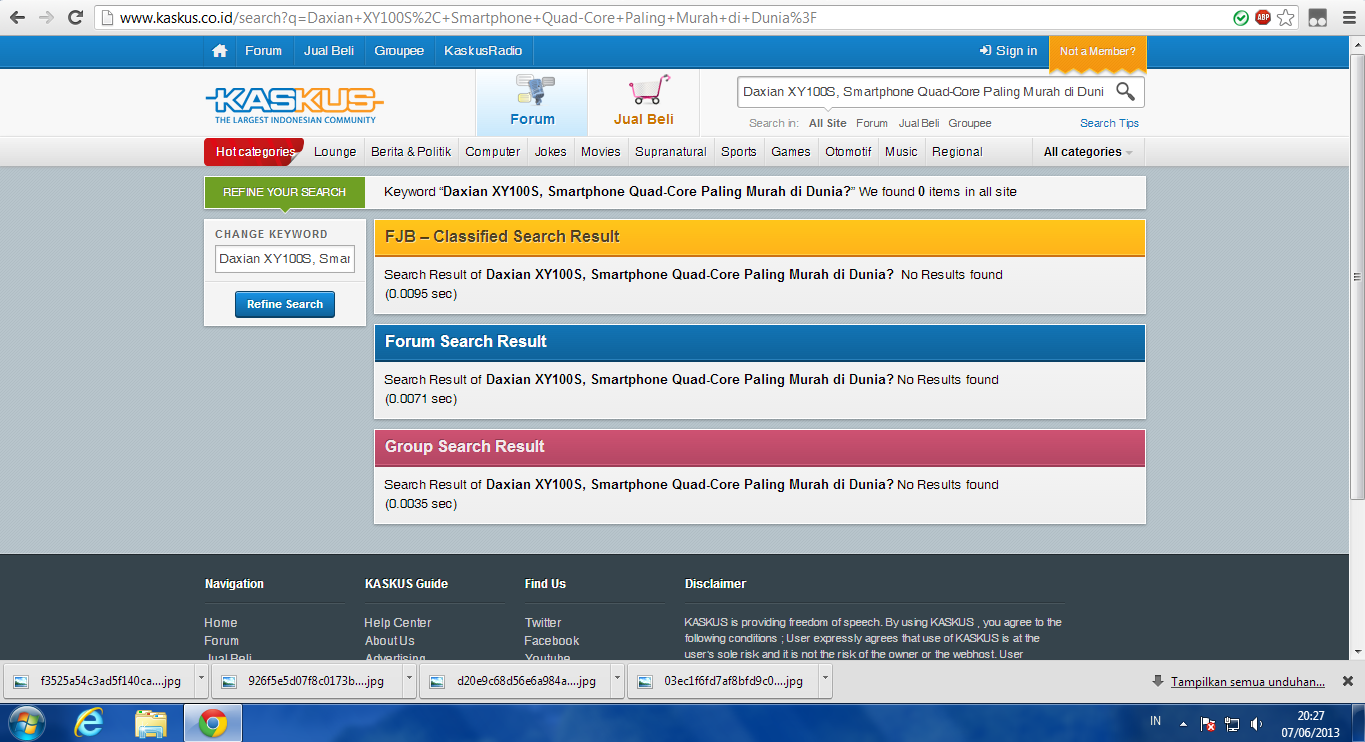Bookmark page using the star icon
The image size is (1365, 742).
pos(1286,18)
